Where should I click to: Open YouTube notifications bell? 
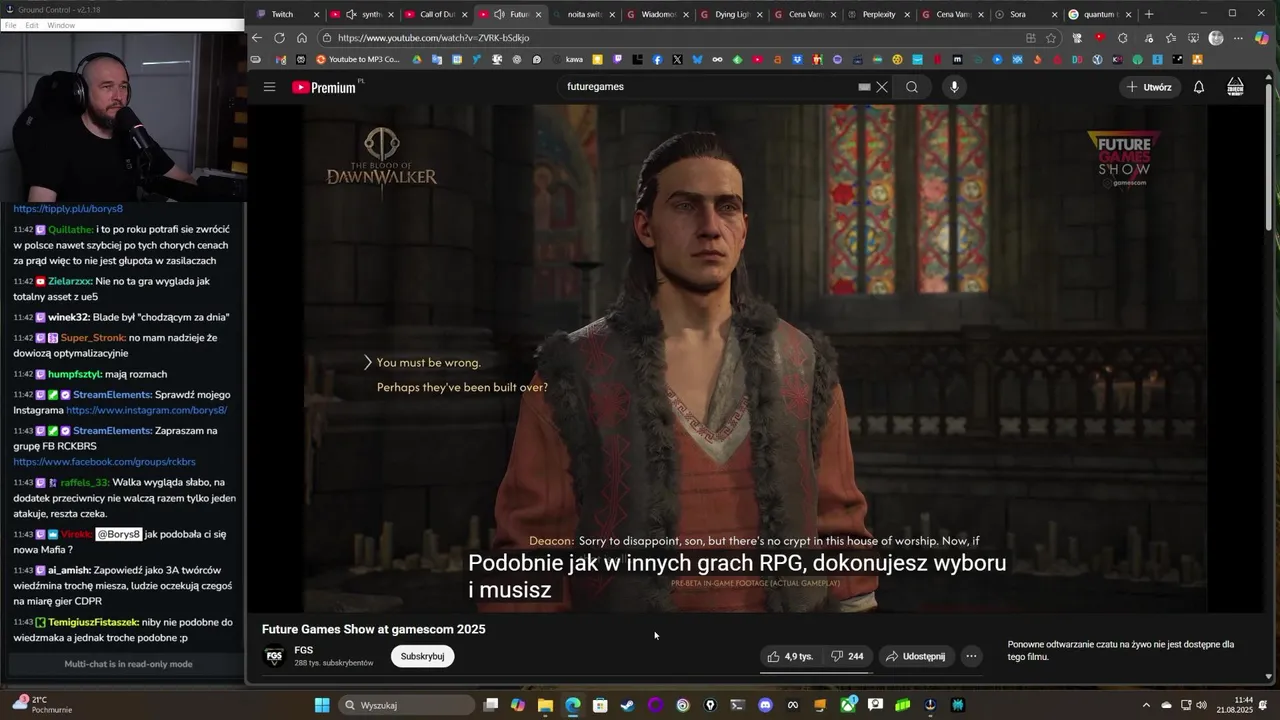[1199, 87]
